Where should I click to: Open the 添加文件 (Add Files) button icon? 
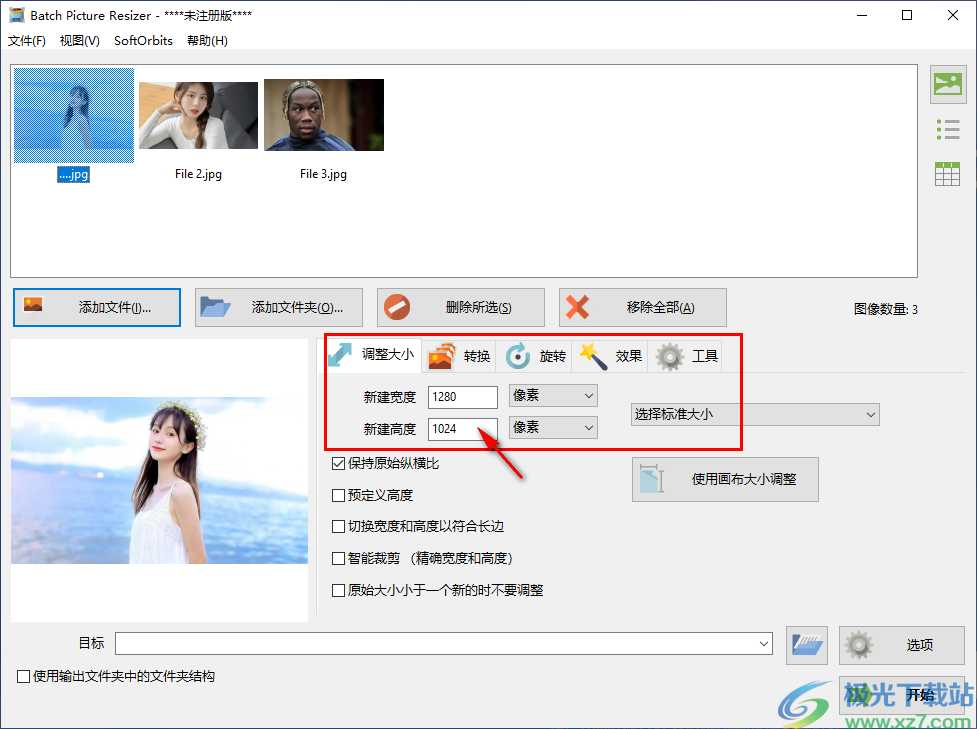click(x=34, y=307)
